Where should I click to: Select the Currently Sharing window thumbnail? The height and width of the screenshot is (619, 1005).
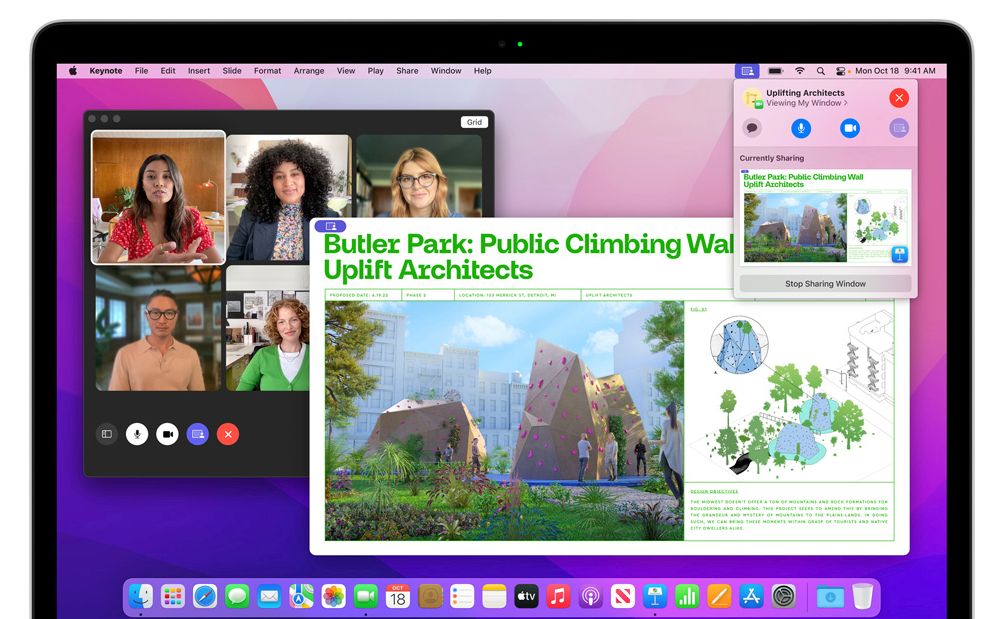coord(824,218)
